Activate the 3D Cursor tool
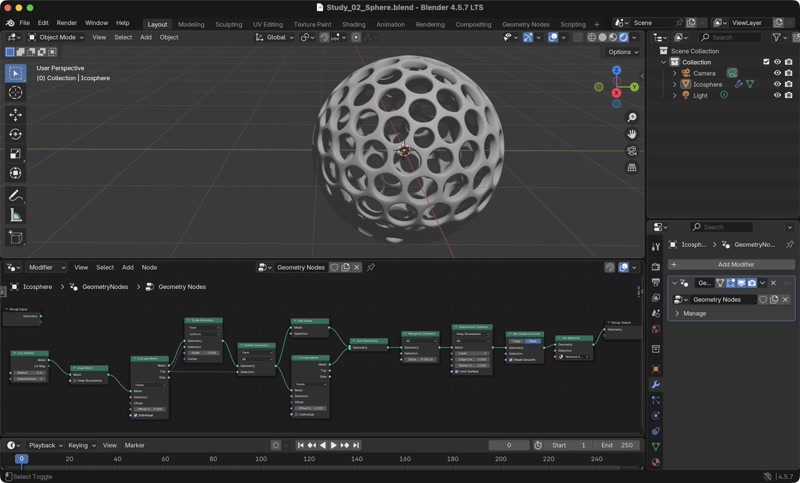This screenshot has height=483, width=800. [x=15, y=93]
